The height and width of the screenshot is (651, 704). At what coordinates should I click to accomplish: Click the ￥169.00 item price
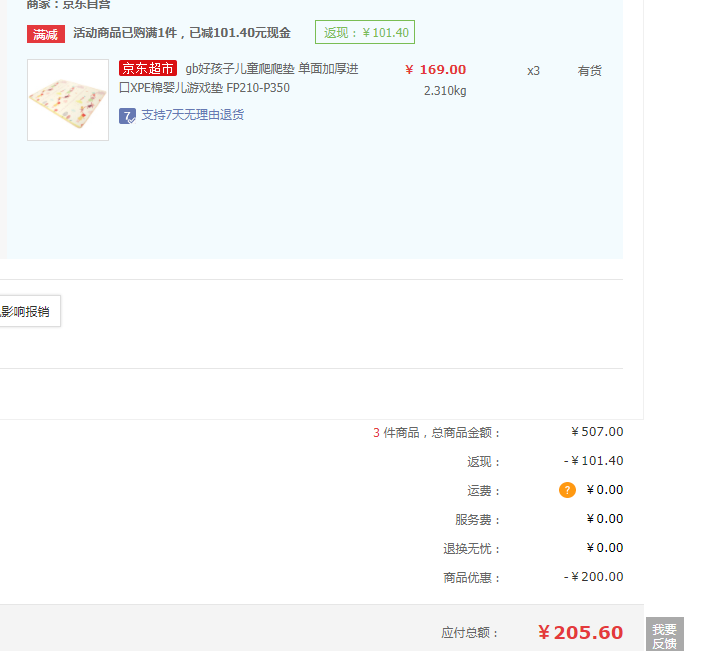click(435, 70)
